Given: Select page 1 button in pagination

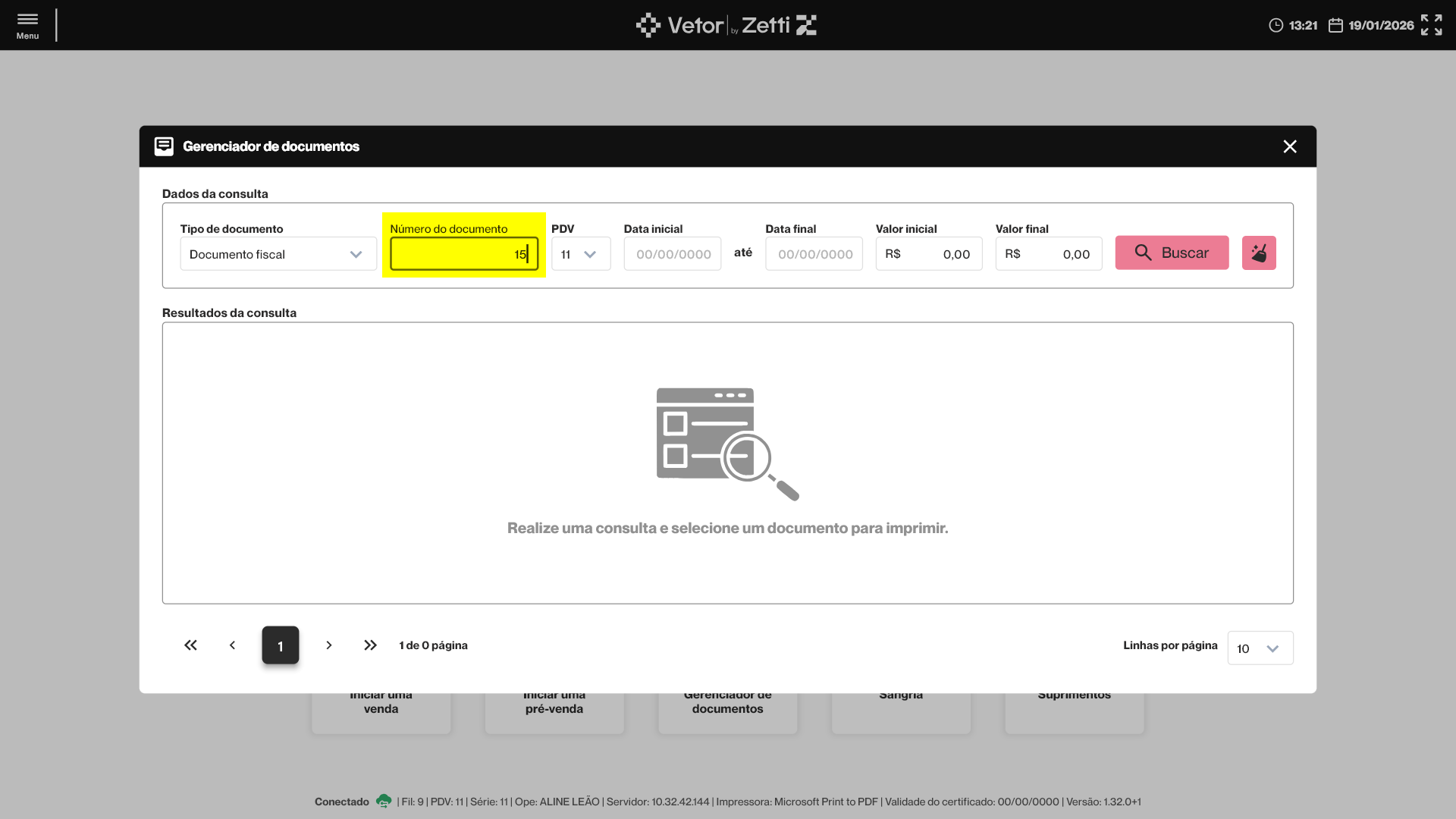Looking at the screenshot, I should coord(281,645).
